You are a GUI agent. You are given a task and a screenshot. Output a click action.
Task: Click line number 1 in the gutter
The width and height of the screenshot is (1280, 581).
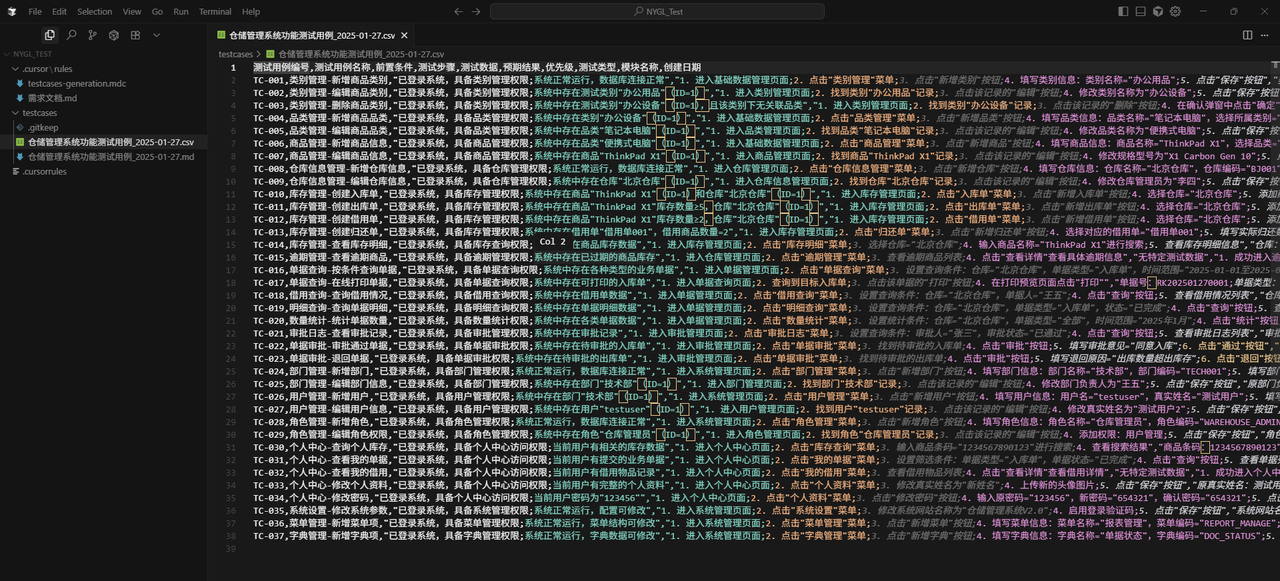234,68
